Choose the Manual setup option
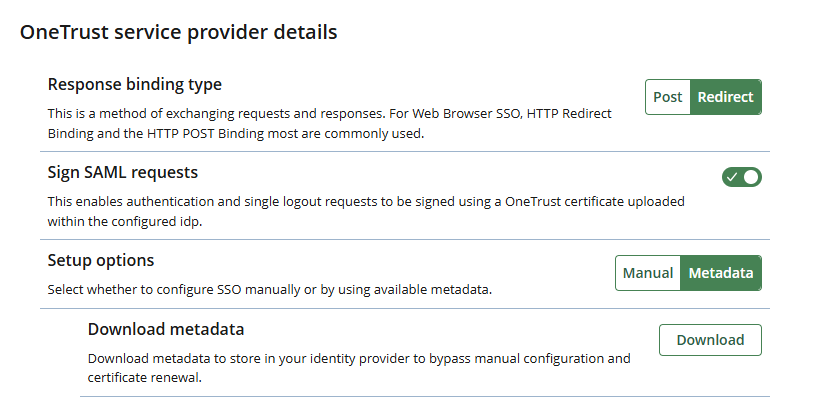The width and height of the screenshot is (824, 400). click(648, 273)
